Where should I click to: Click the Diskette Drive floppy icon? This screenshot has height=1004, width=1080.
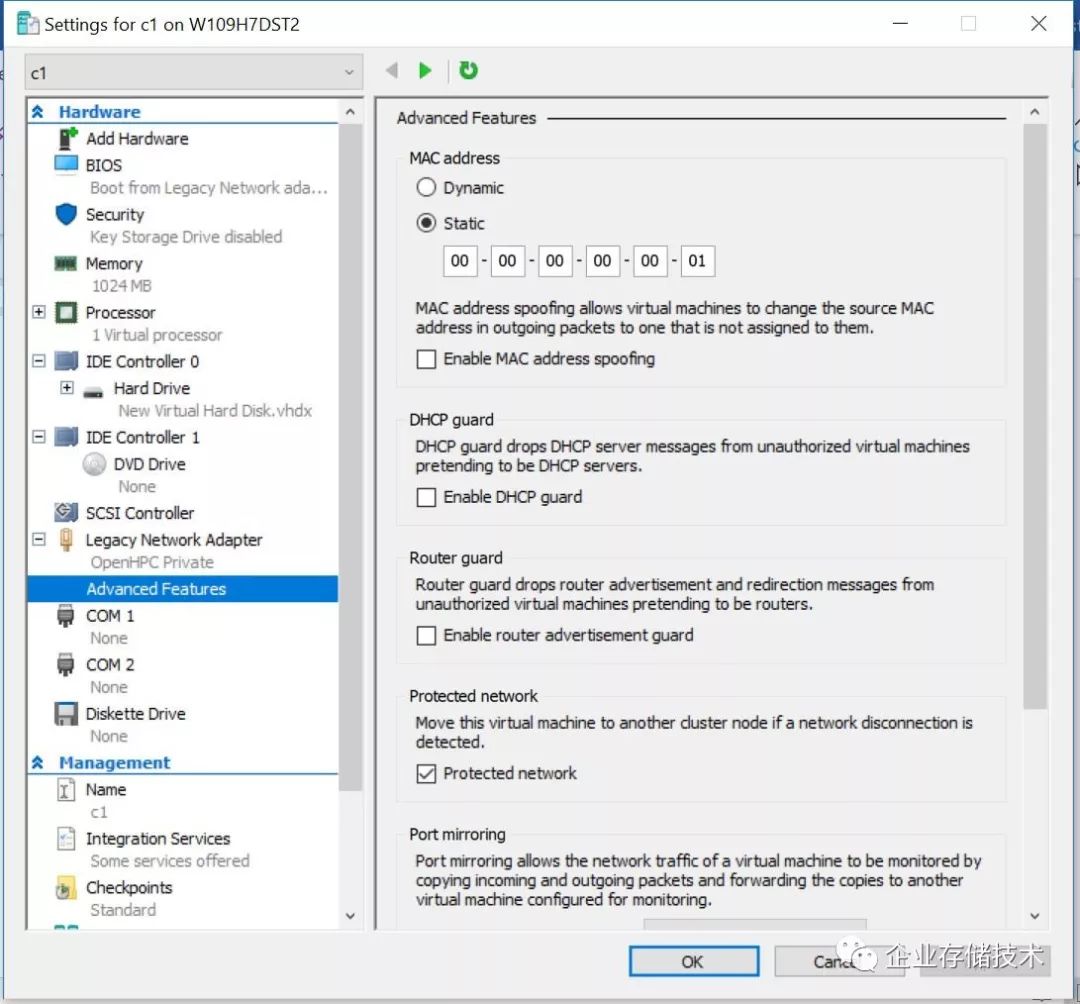point(66,714)
